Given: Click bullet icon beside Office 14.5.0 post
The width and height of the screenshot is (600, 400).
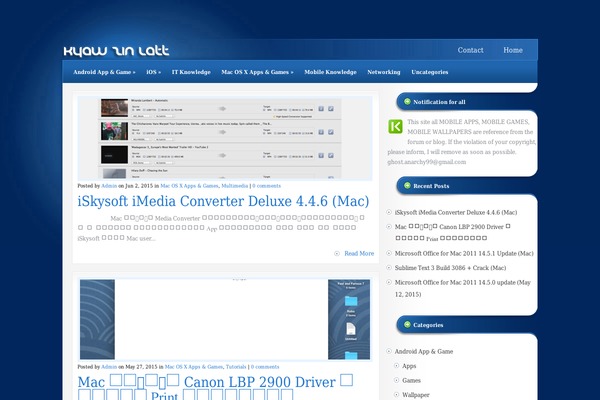Looking at the screenshot, I should 389,282.
